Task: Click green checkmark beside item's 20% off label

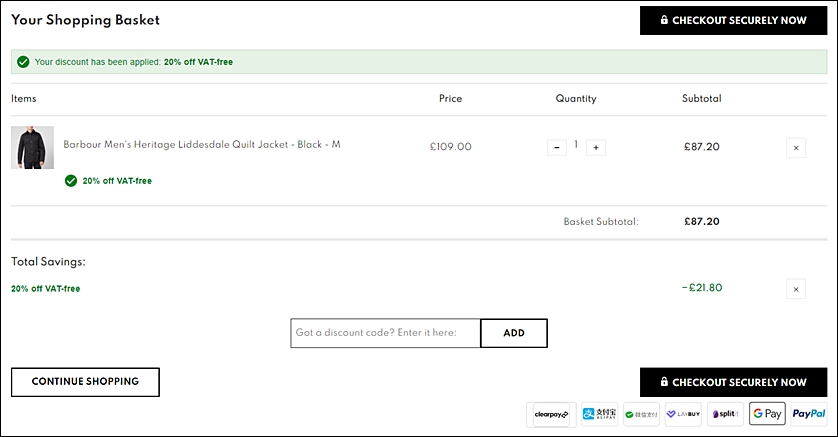Action: 71,181
